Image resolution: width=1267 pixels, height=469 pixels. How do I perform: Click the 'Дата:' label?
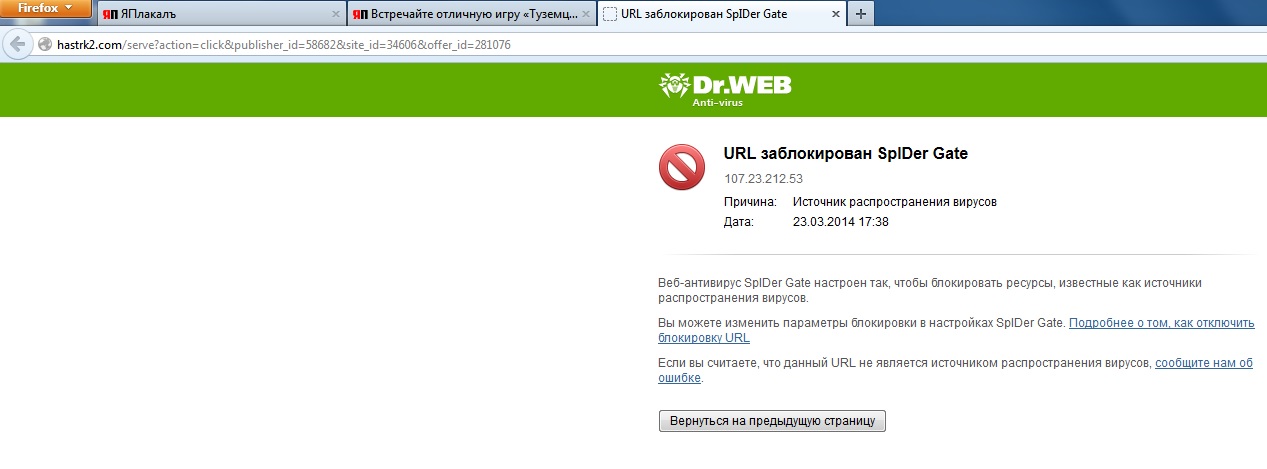point(739,222)
